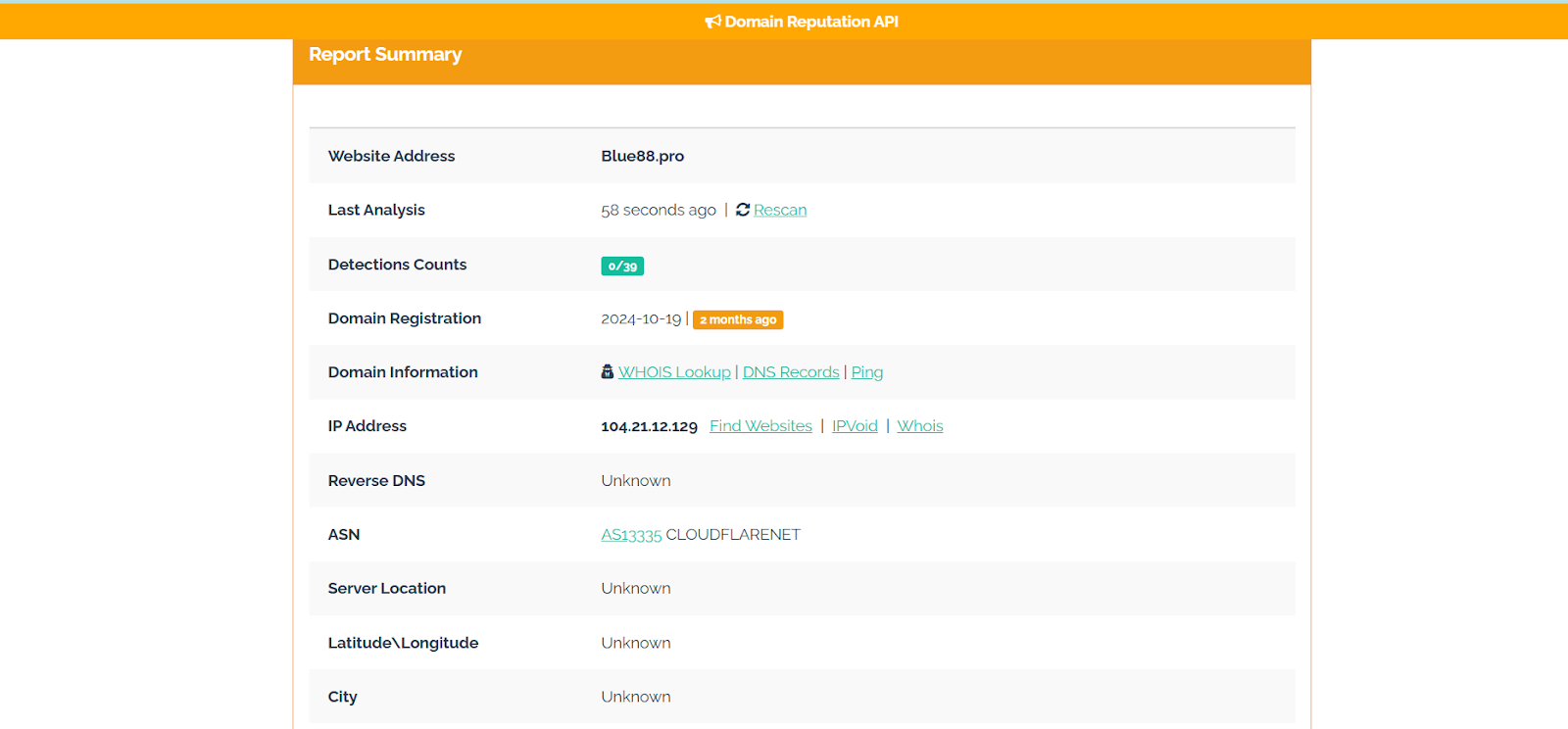Image resolution: width=1568 pixels, height=729 pixels.
Task: Click the Latitude\Longitude label
Action: click(x=403, y=643)
